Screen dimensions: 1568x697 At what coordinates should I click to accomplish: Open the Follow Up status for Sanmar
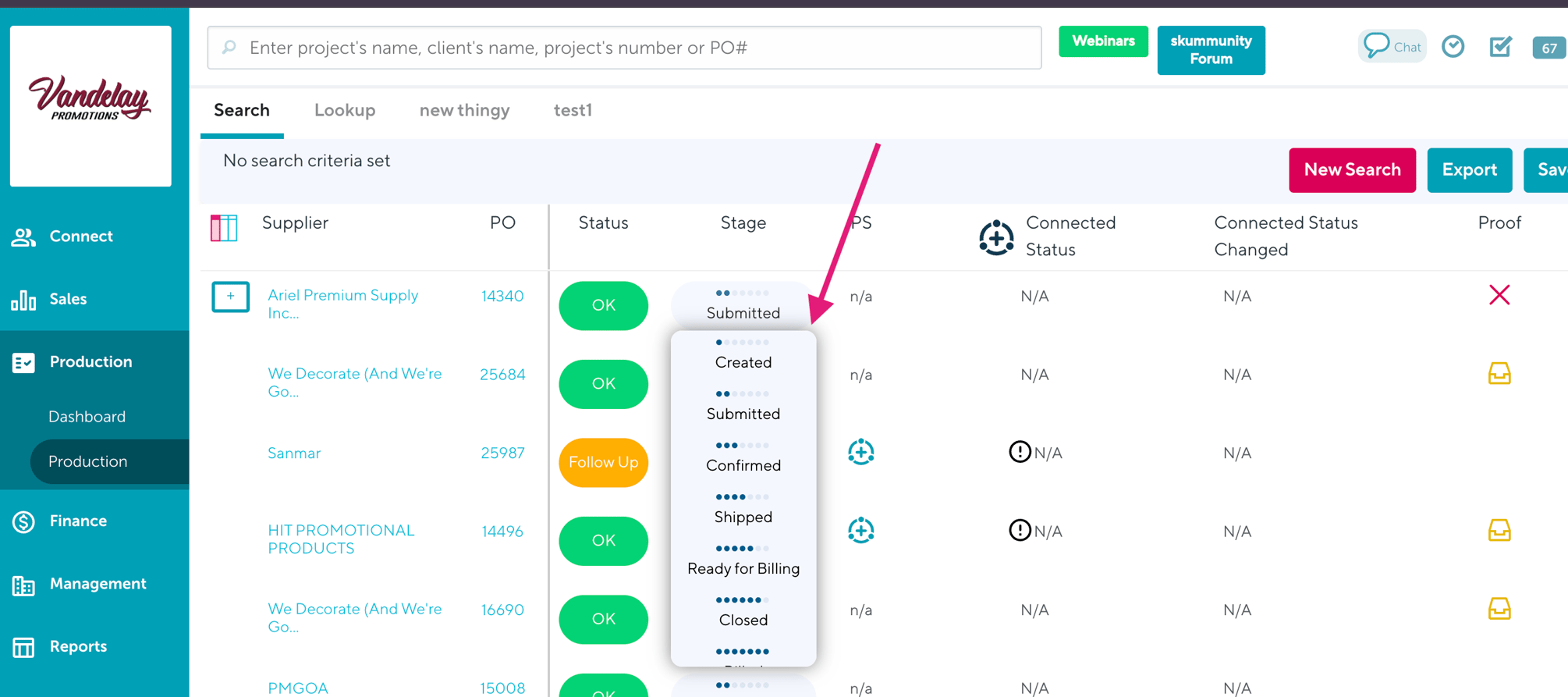point(603,462)
